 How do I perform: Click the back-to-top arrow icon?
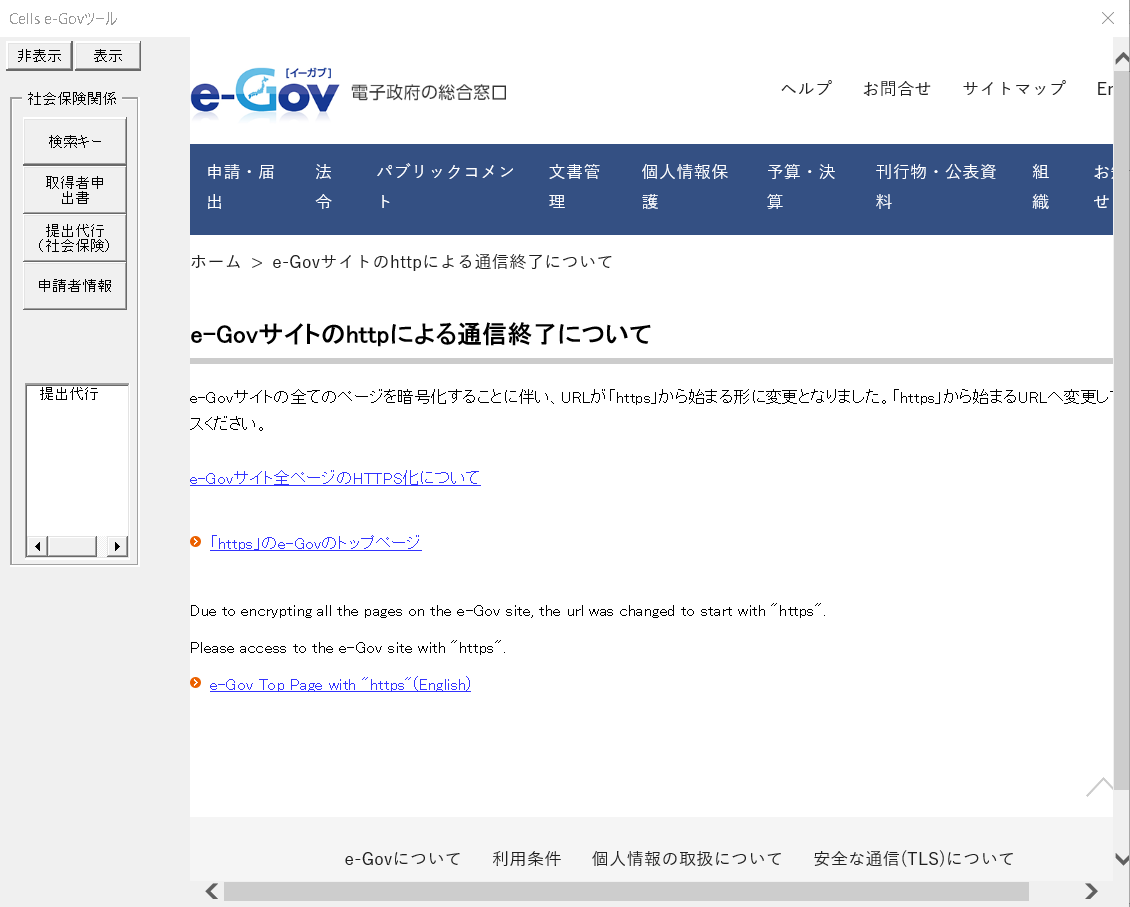[1100, 787]
